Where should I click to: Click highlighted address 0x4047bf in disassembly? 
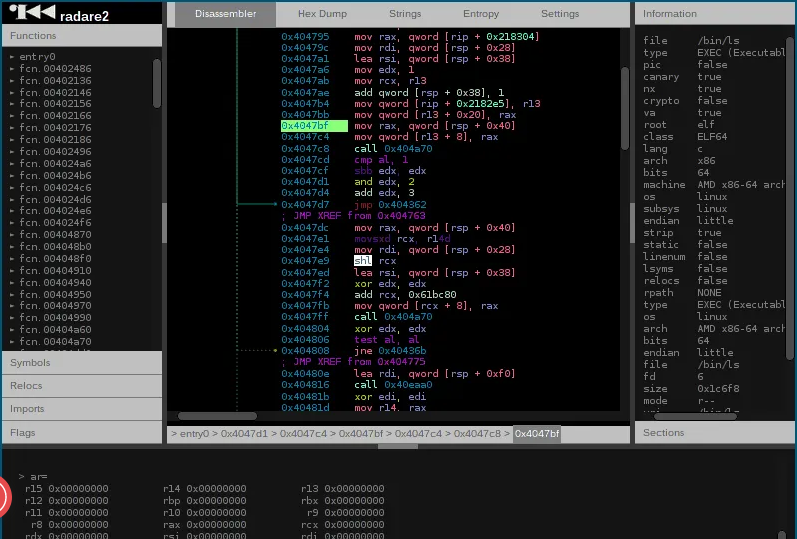314,126
